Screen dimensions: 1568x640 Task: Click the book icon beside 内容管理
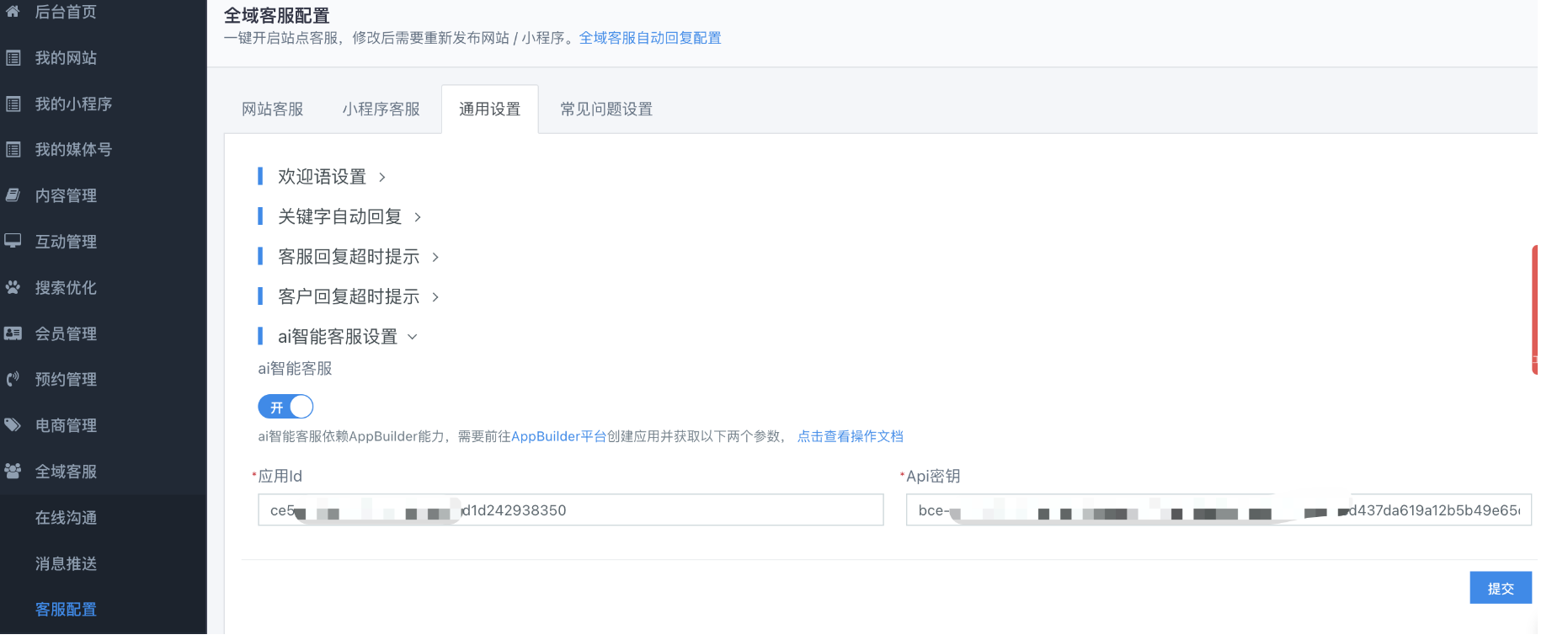13,195
